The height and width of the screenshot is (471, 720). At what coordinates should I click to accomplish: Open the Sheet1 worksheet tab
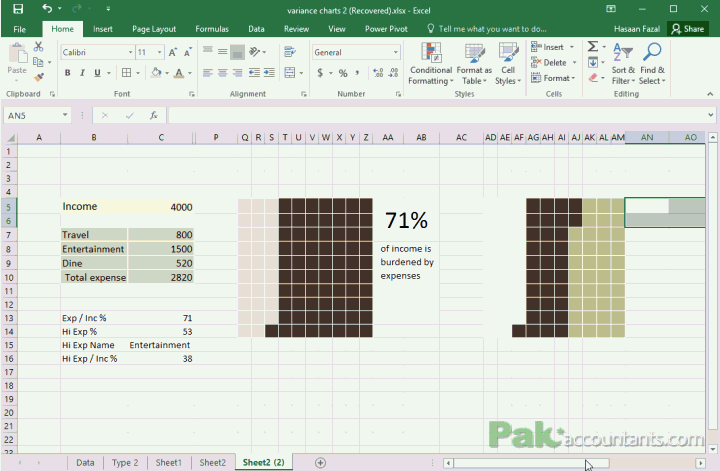(x=169, y=462)
